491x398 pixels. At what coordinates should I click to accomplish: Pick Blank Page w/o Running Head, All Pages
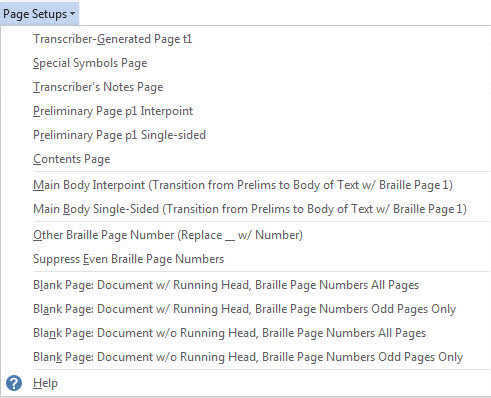[x=229, y=333]
